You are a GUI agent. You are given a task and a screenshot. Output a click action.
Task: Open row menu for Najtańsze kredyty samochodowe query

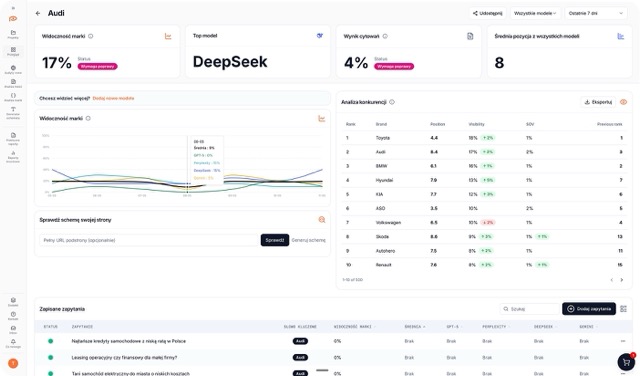tap(623, 341)
